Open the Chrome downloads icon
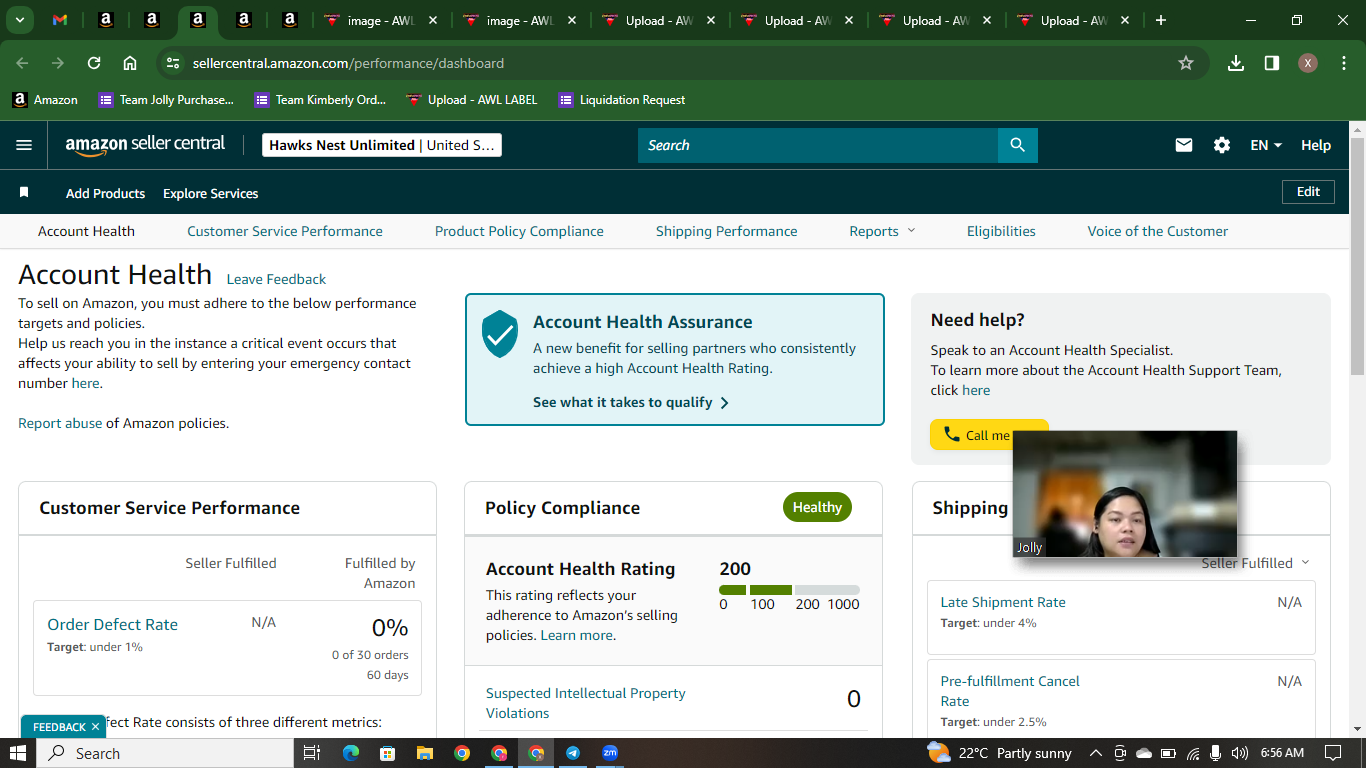This screenshot has width=1366, height=768. 1236,63
